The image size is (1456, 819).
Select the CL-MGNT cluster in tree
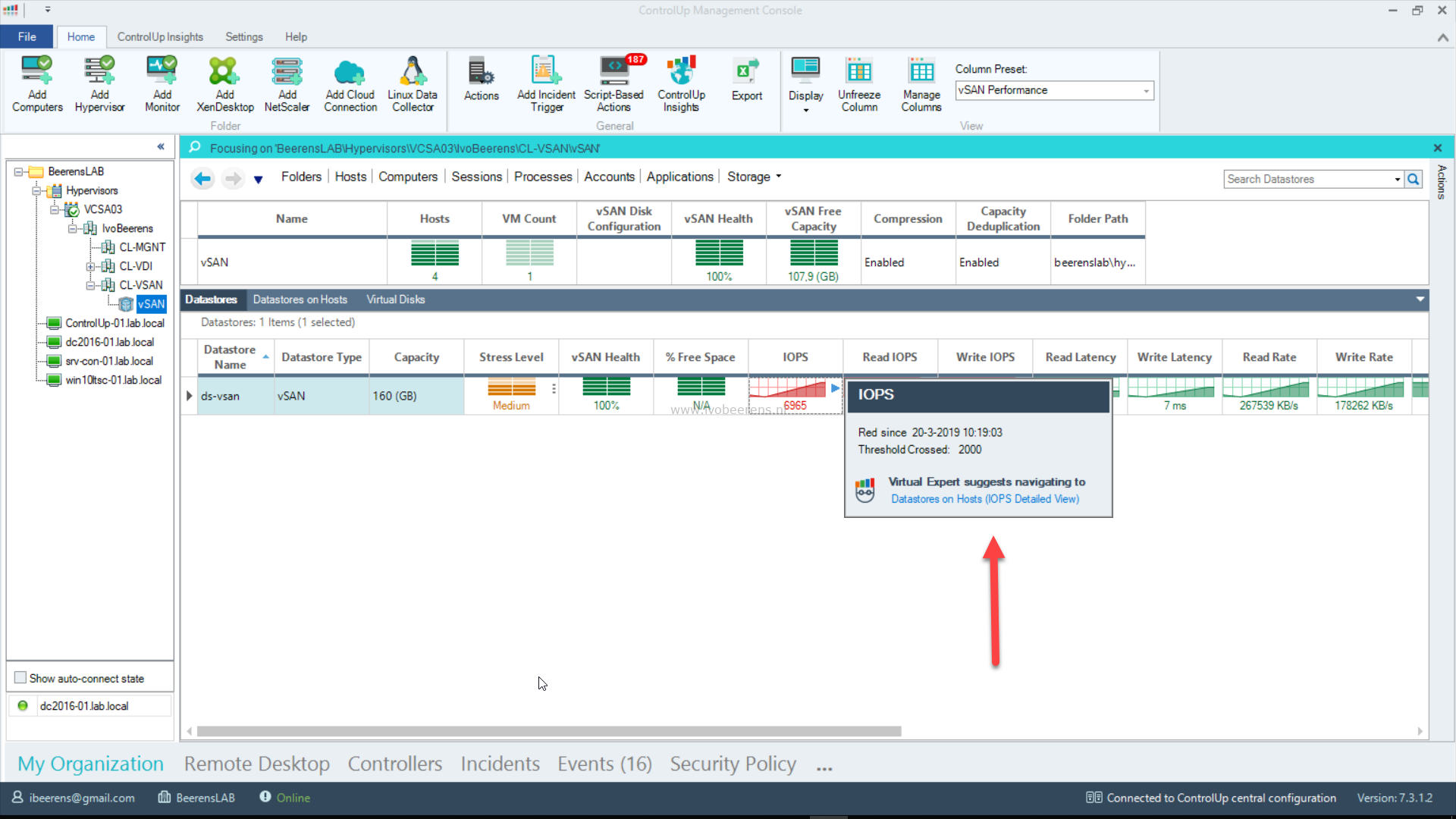tap(142, 247)
